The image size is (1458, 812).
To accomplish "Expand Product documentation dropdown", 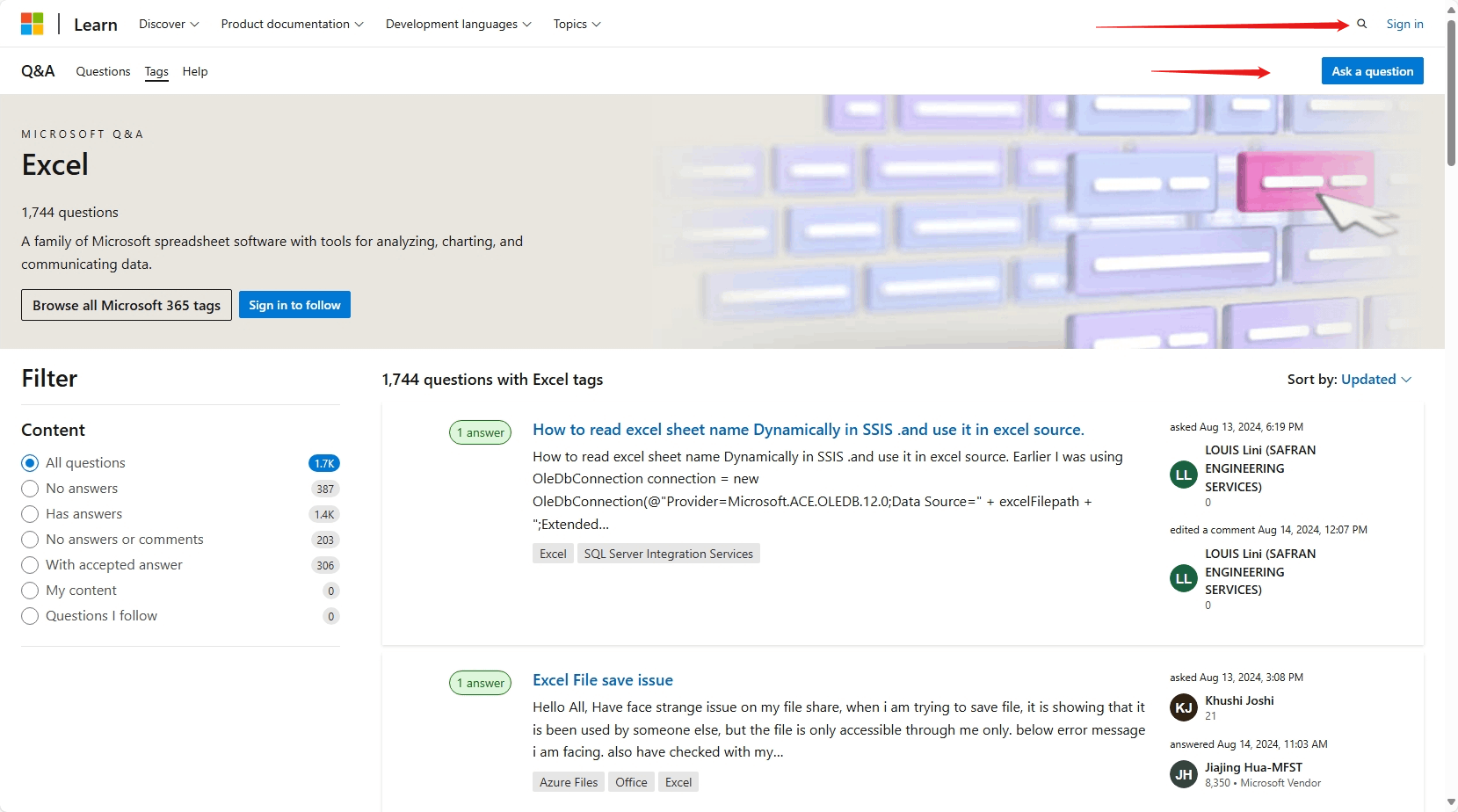I will pyautogui.click(x=292, y=24).
